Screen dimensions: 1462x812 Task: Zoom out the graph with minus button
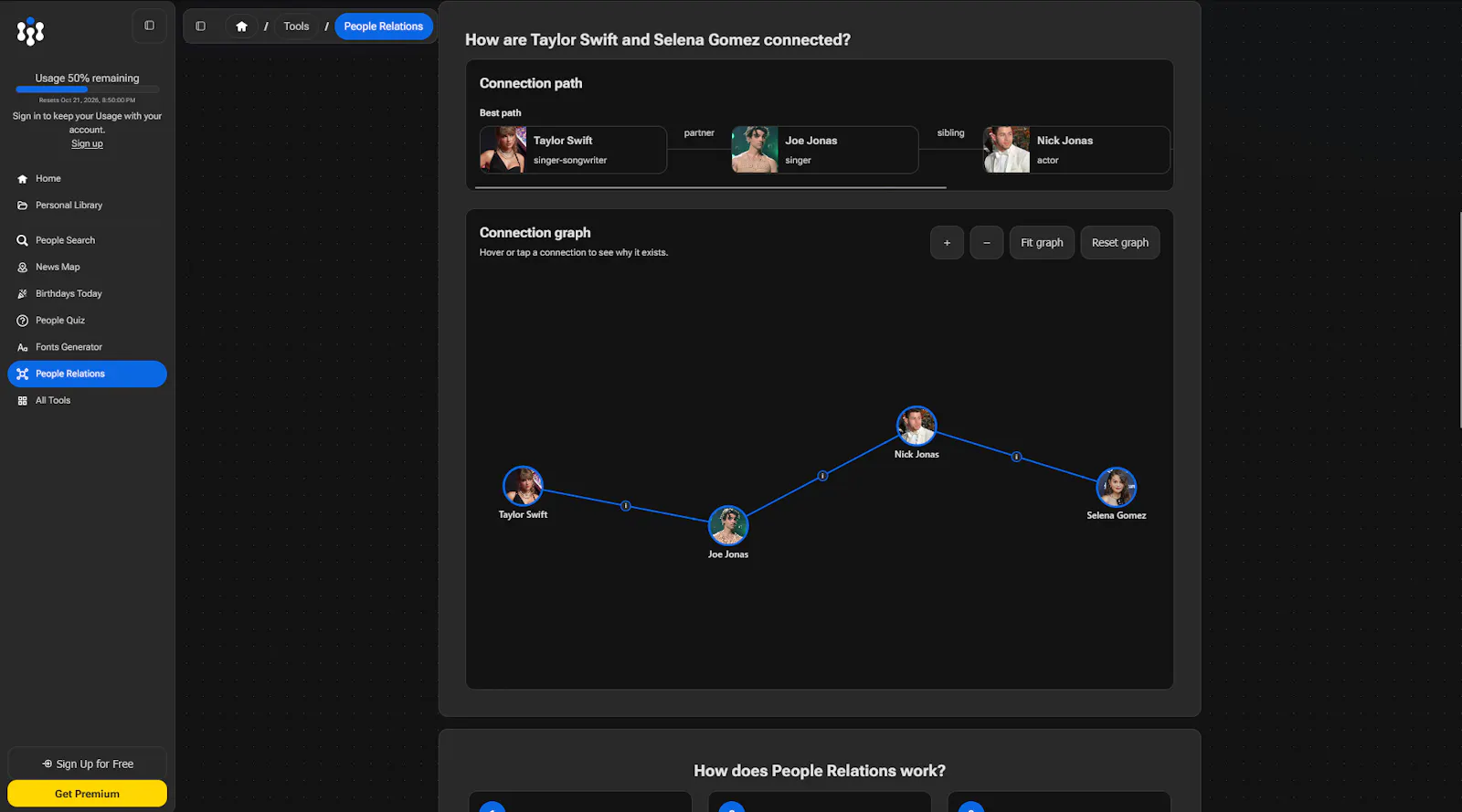(987, 243)
